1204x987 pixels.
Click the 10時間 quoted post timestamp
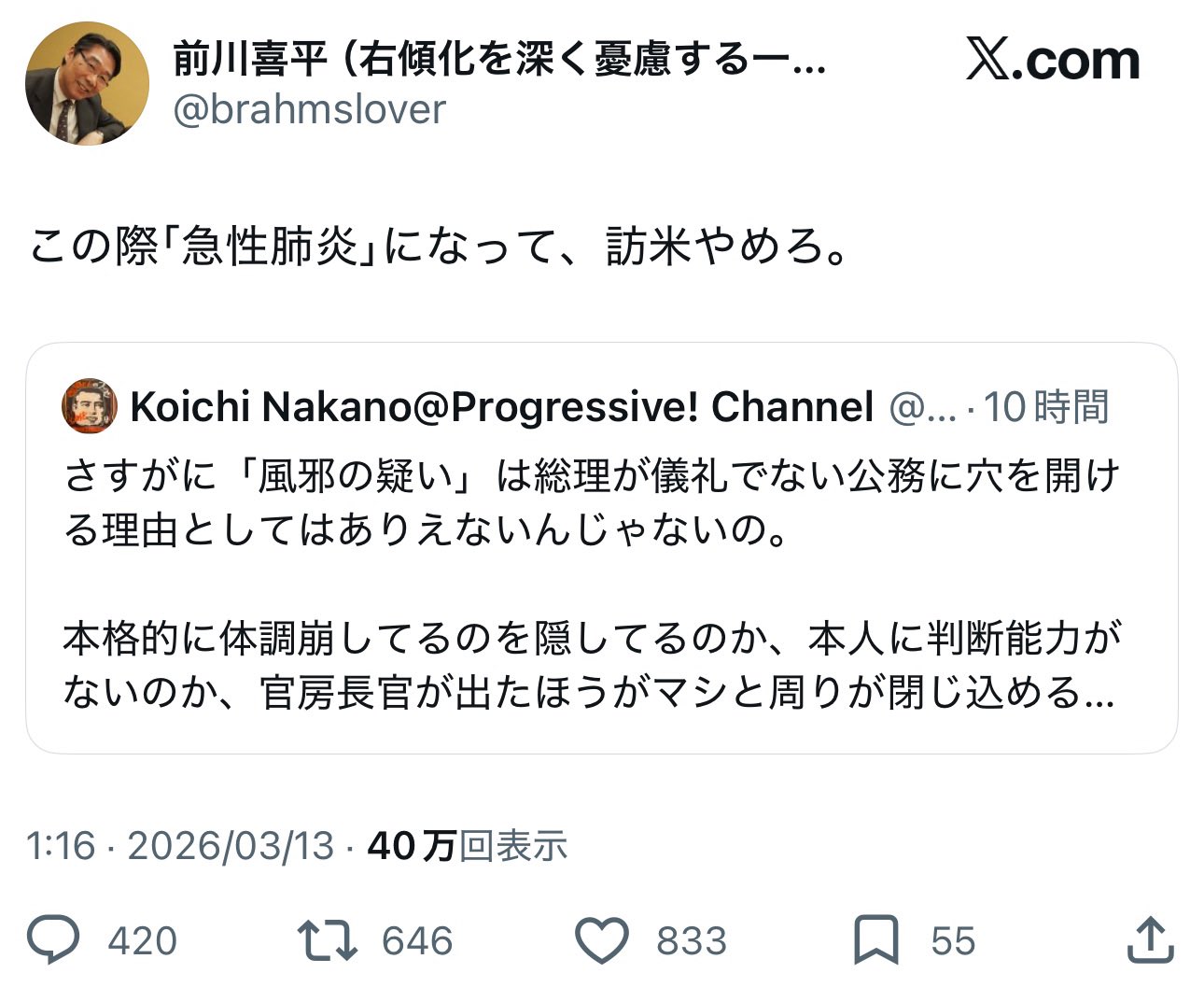1046,407
